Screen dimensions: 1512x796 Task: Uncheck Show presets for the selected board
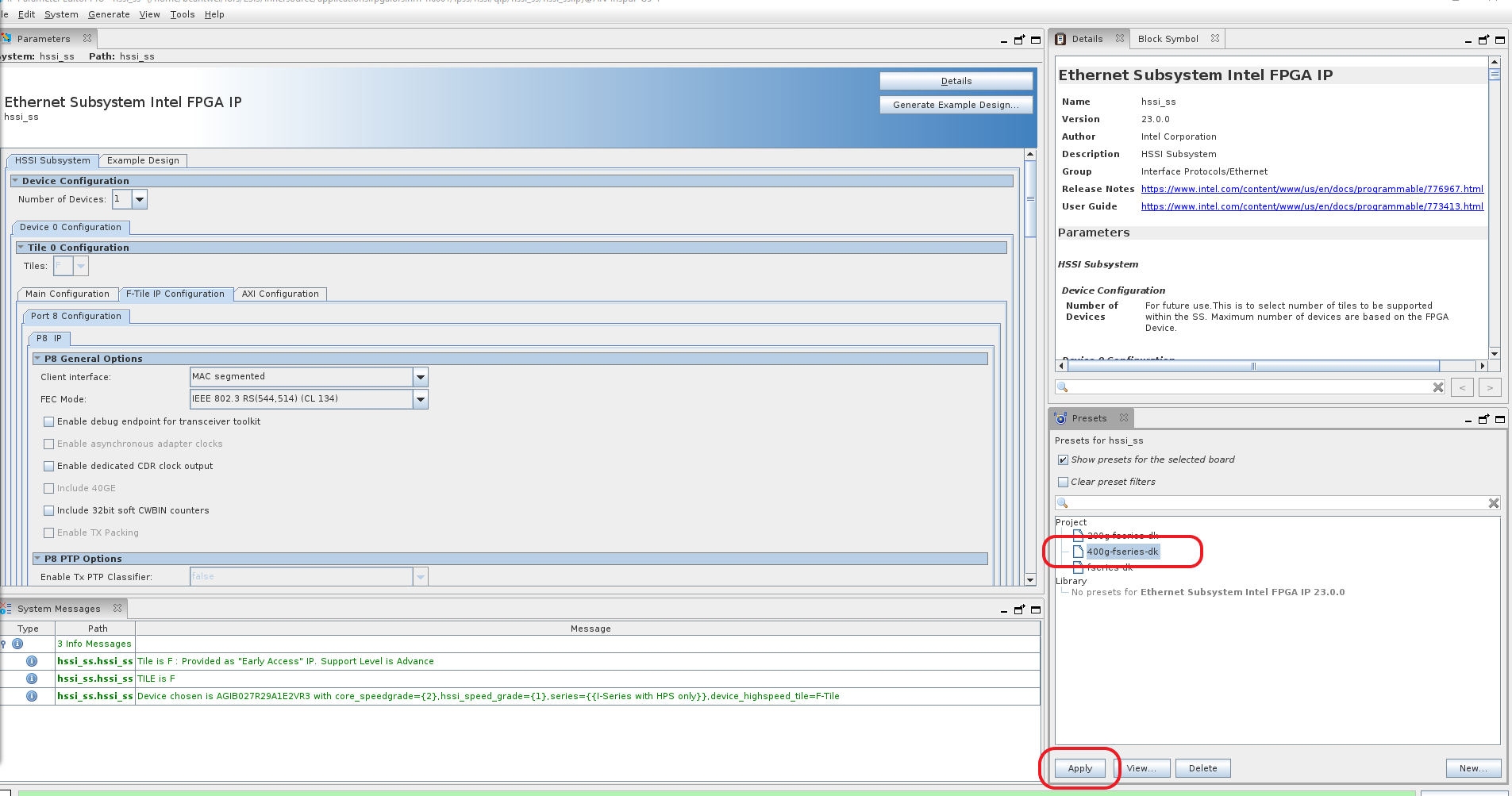pyautogui.click(x=1063, y=460)
